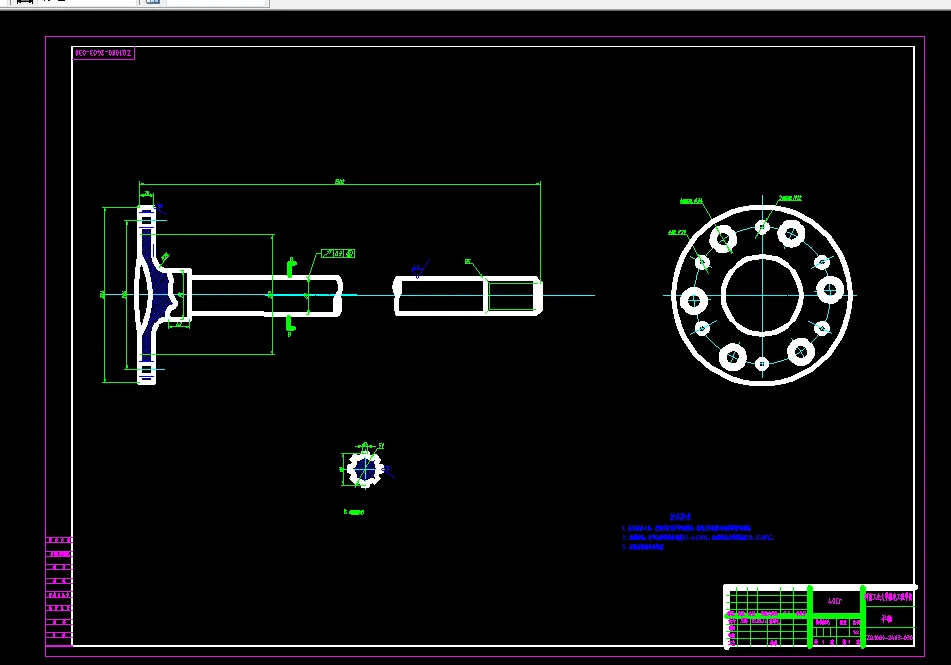Pick the upper section B cutting-plane marker
Viewport: 951px width, 665px height.
pos(291,267)
